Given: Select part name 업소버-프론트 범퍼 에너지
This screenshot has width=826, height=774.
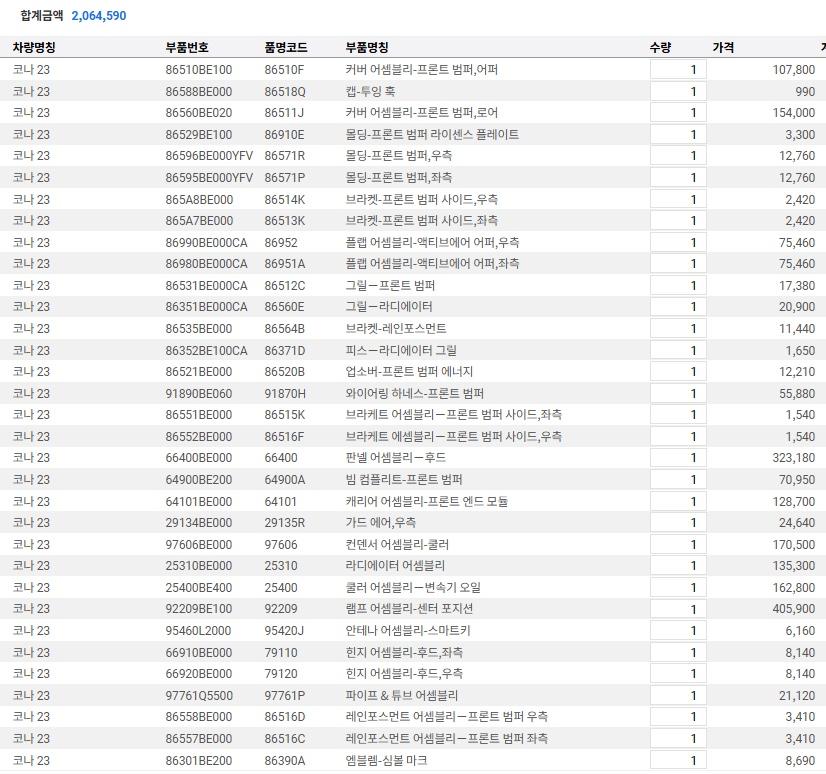Looking at the screenshot, I should tap(409, 372).
